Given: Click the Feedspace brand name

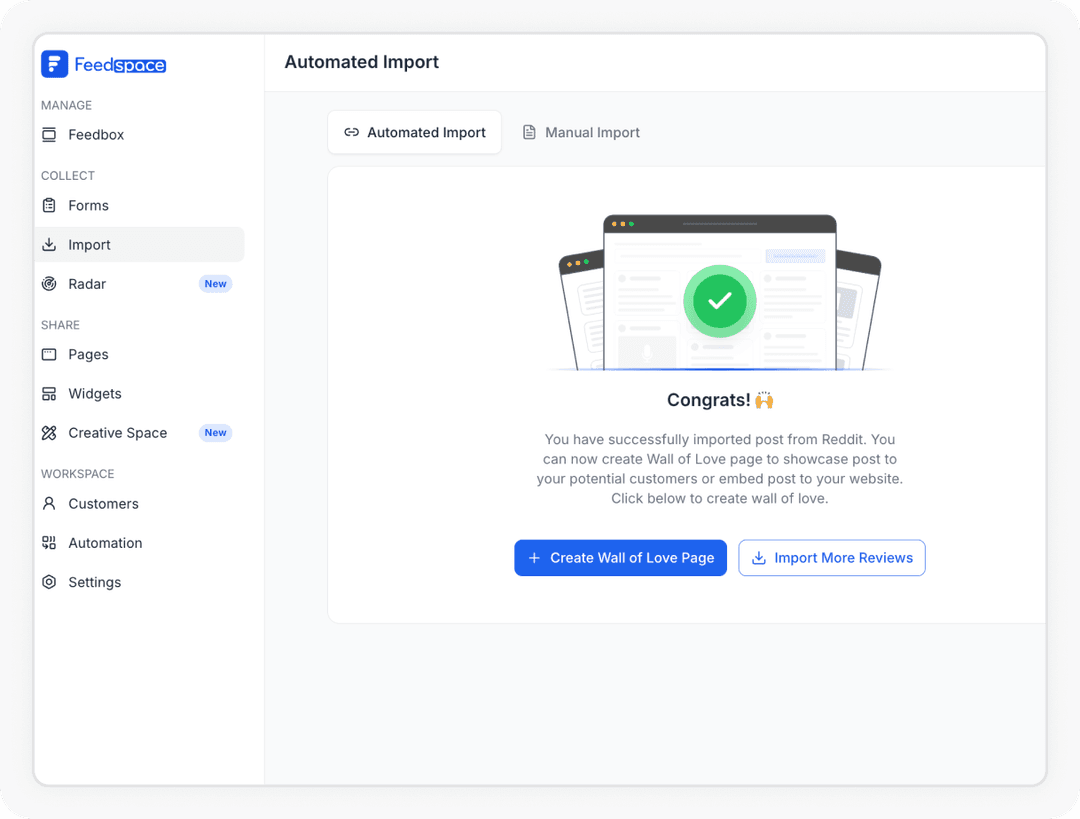Looking at the screenshot, I should pos(120,65).
